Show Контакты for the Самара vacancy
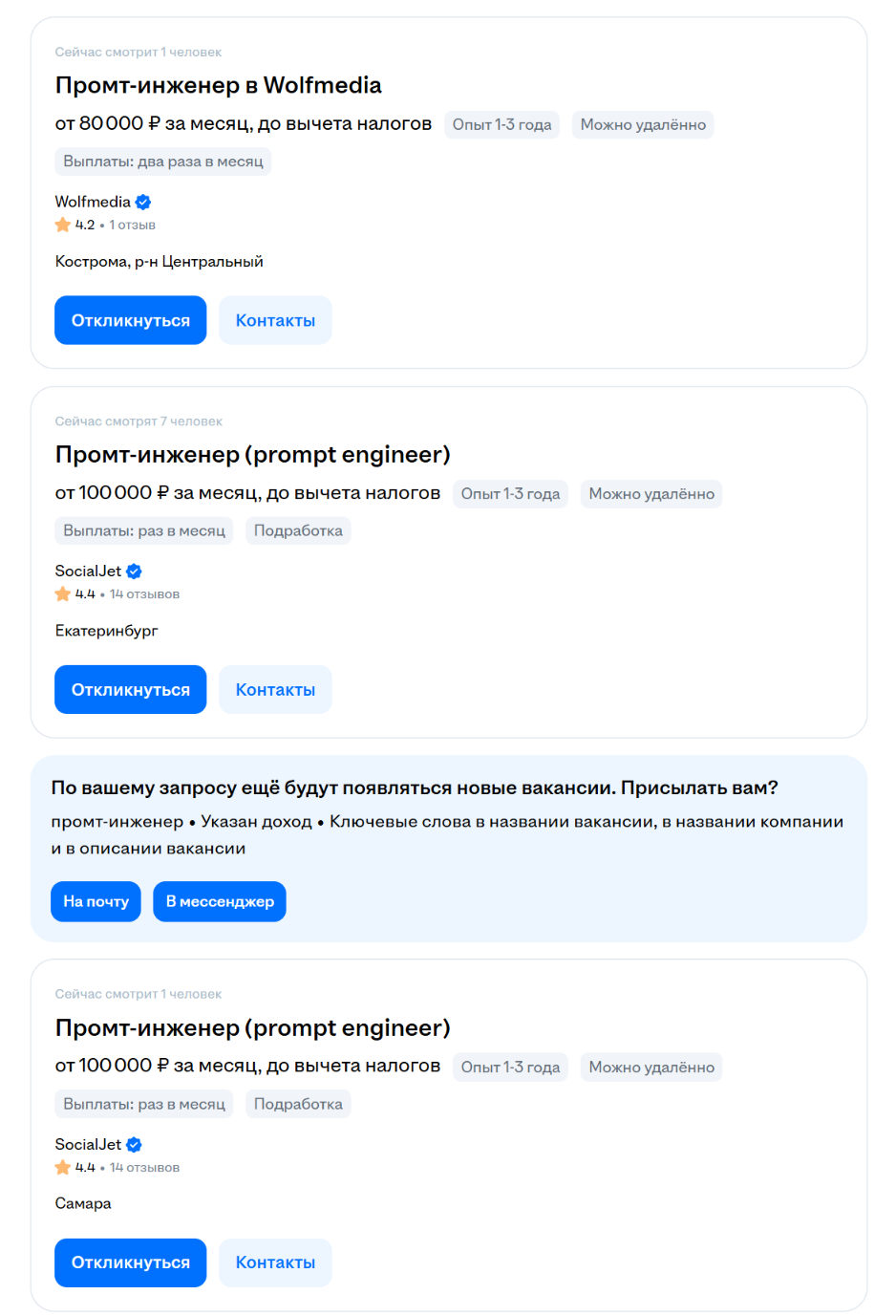Screen dimensions: 896x1316 (275, 1262)
